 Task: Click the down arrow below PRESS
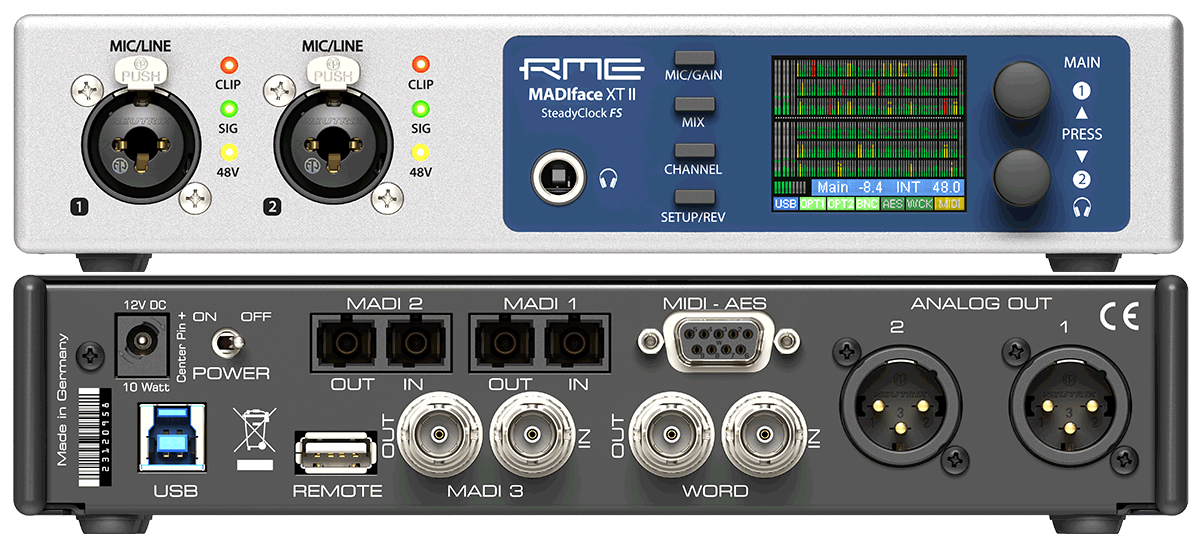(1081, 156)
